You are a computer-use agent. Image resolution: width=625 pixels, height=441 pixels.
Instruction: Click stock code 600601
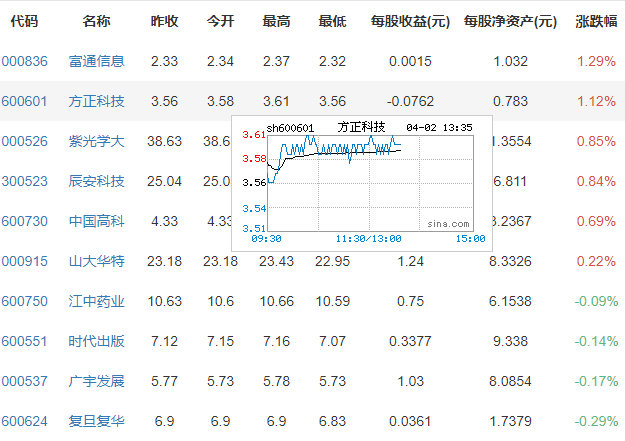point(24,101)
